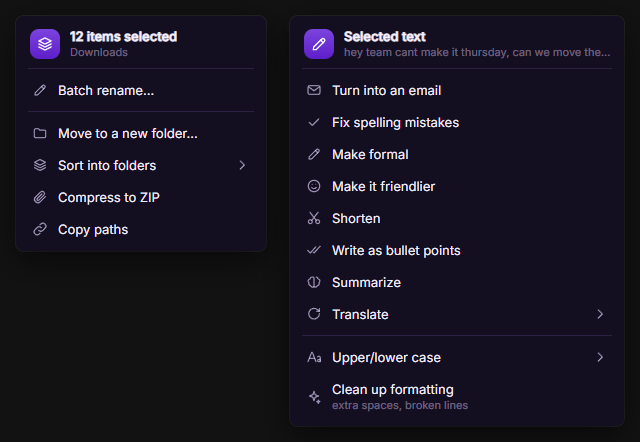
Task: Choose Make it friendlier
Action: click(457, 186)
